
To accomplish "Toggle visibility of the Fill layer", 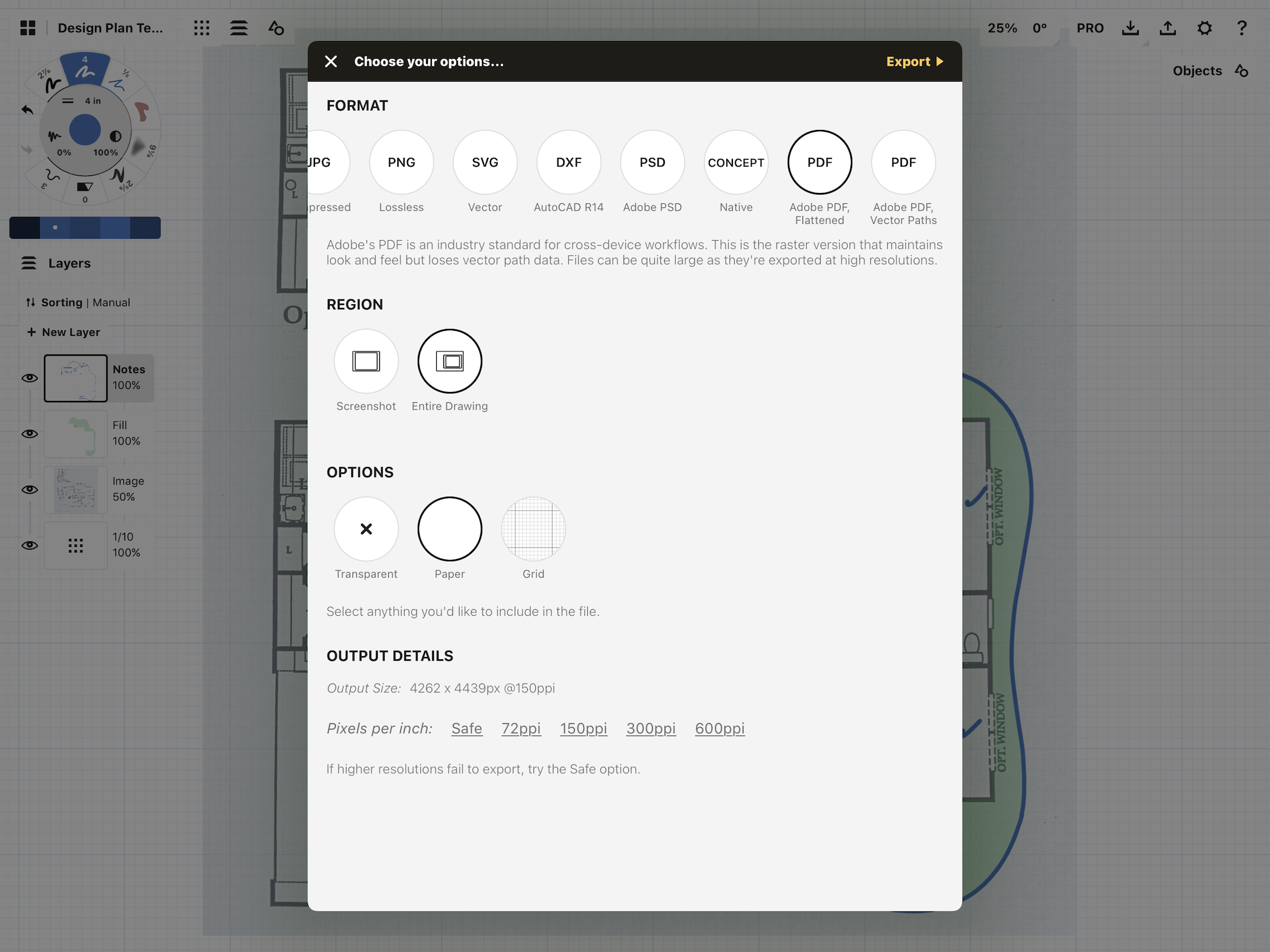I will coord(30,434).
